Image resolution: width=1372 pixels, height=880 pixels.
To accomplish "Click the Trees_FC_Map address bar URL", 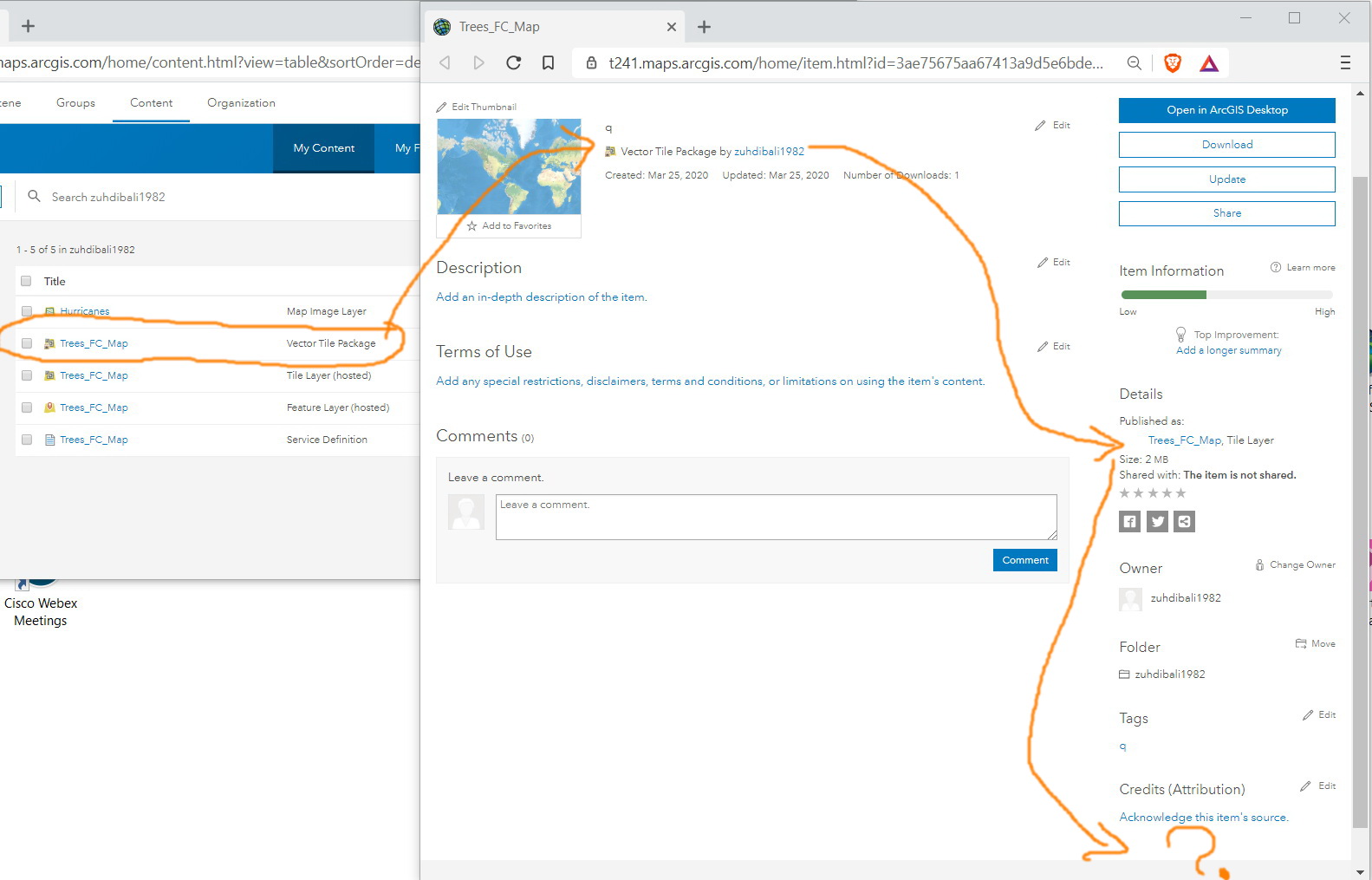I will tap(856, 62).
